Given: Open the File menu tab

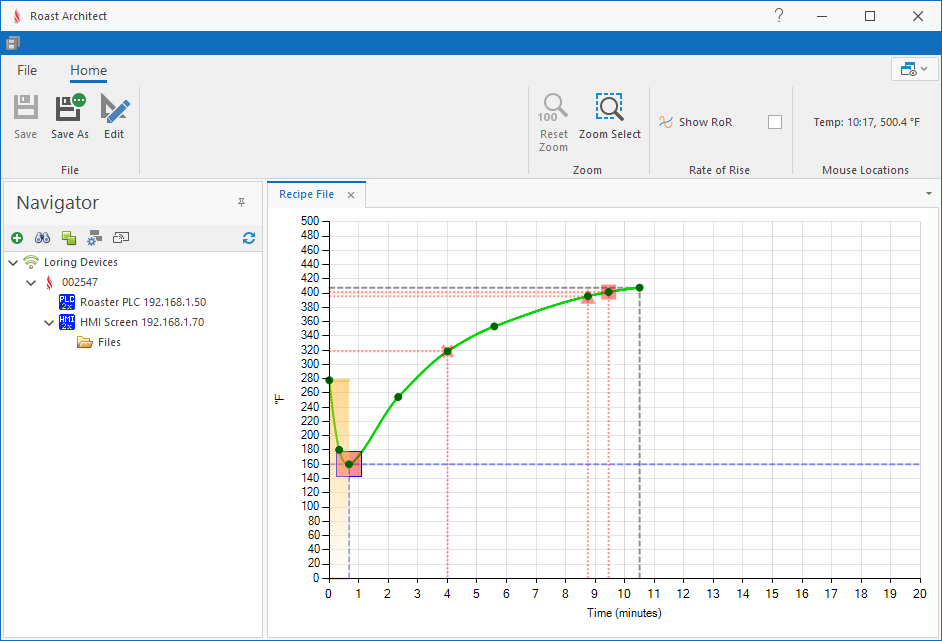Looking at the screenshot, I should (x=27, y=70).
